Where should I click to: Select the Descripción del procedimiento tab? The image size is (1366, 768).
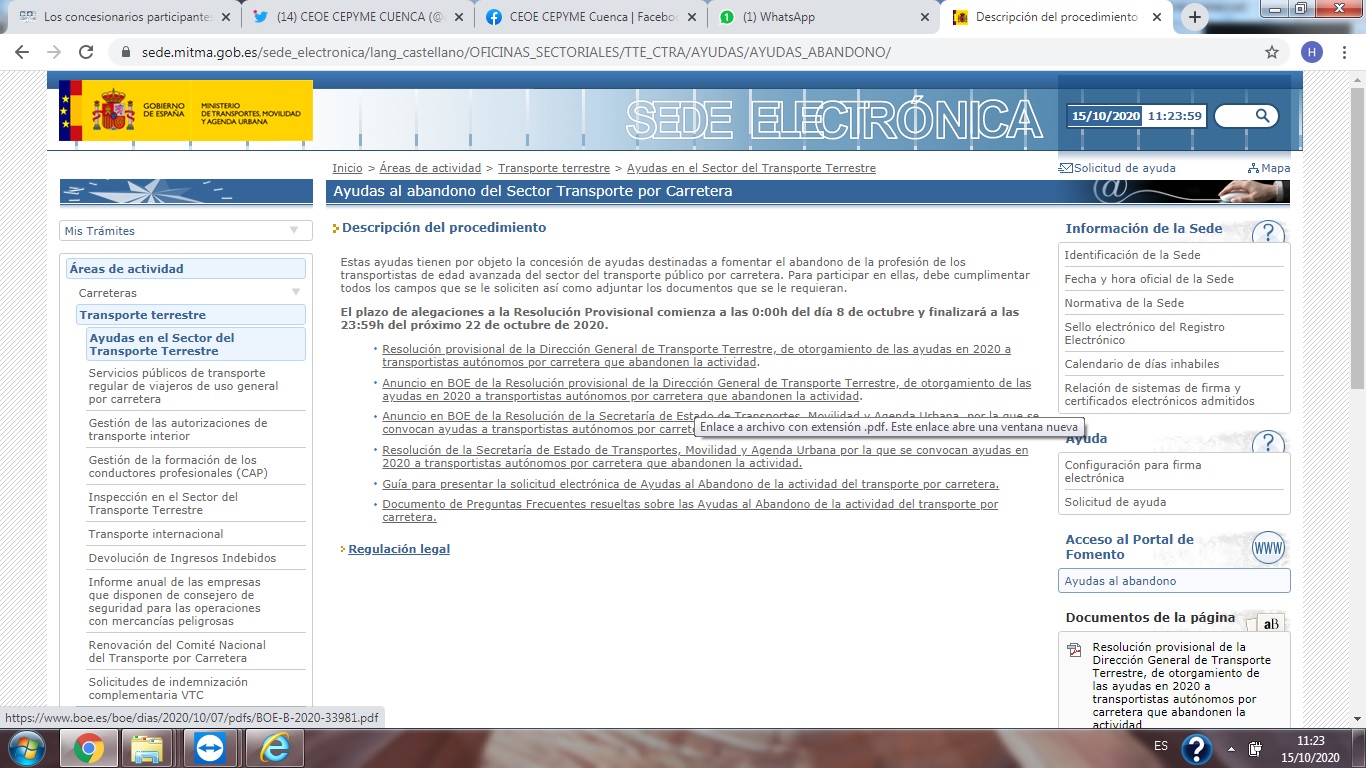(x=1056, y=17)
